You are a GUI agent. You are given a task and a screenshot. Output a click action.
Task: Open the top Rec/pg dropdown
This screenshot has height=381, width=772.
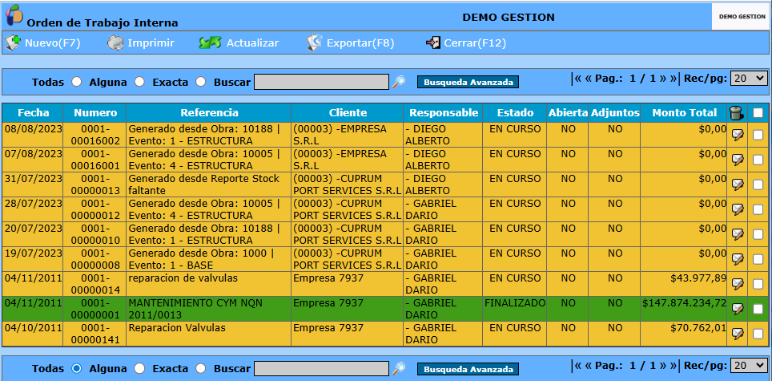click(749, 78)
